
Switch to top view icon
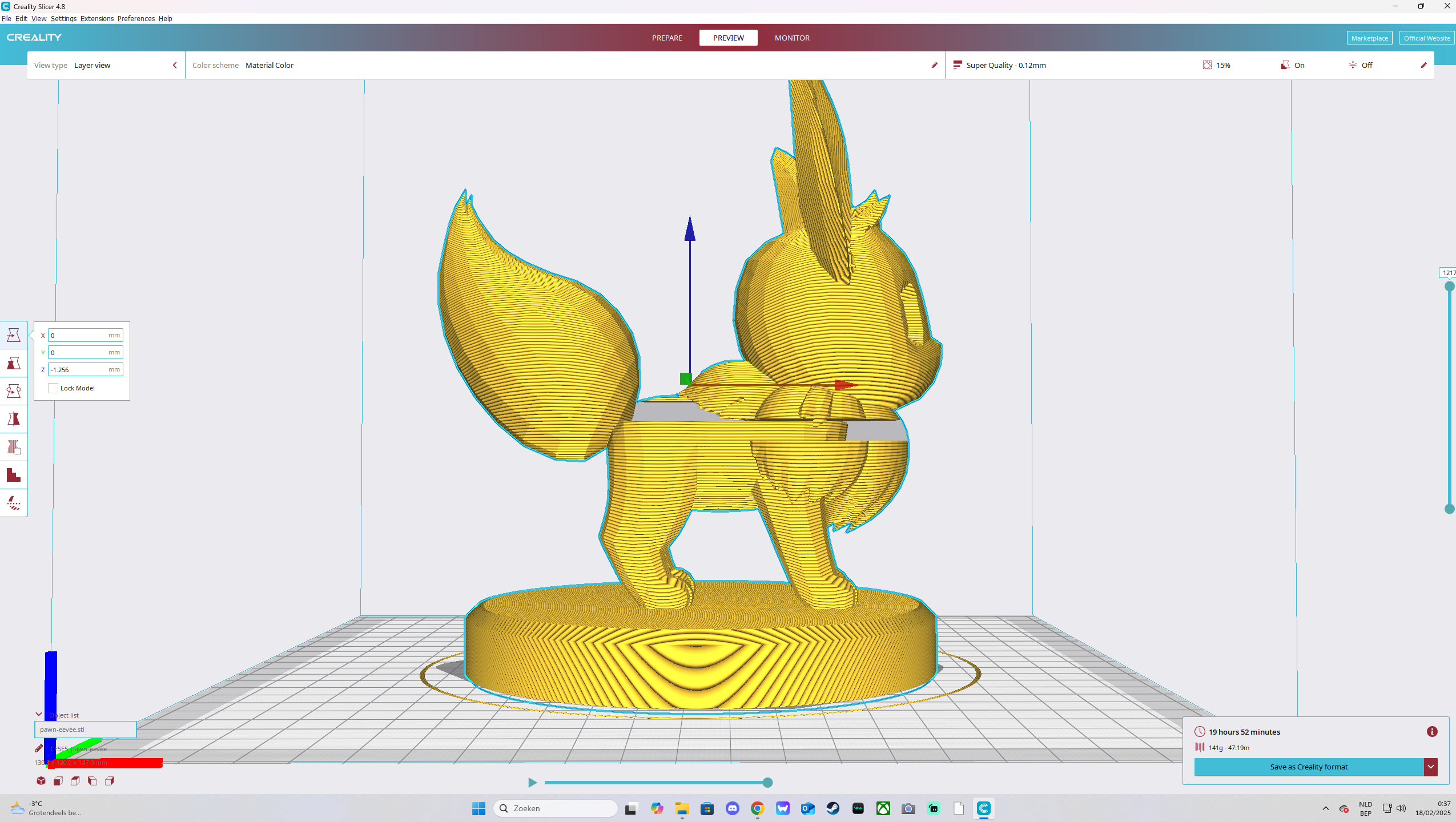coord(75,781)
